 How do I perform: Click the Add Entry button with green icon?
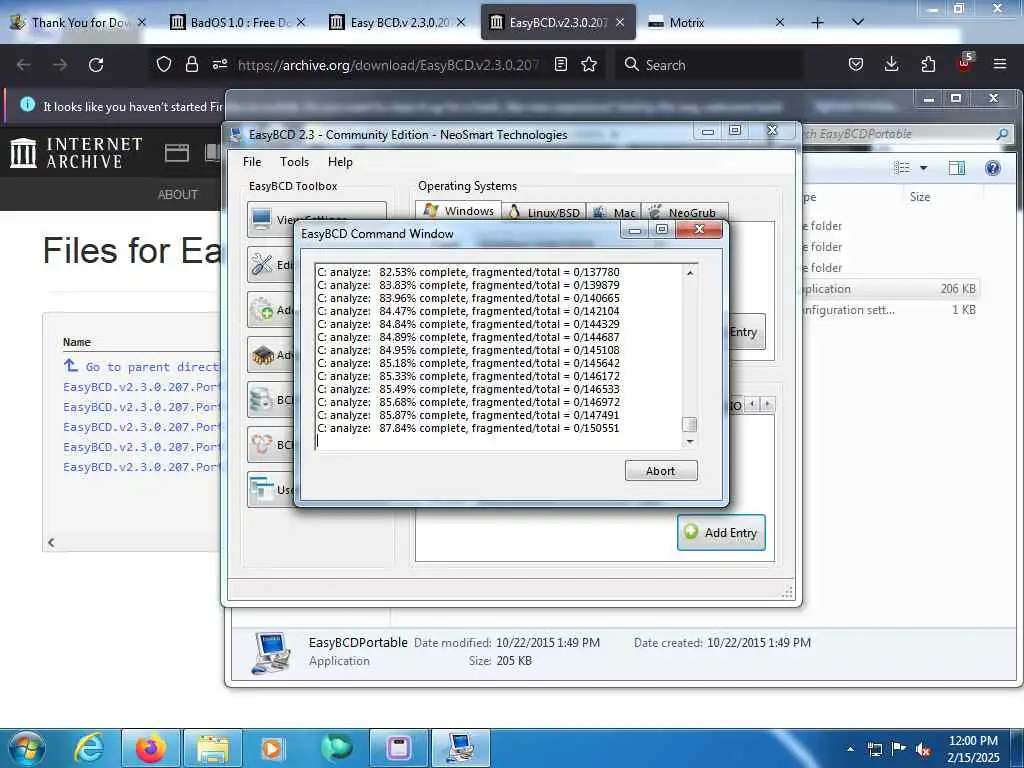click(x=721, y=533)
